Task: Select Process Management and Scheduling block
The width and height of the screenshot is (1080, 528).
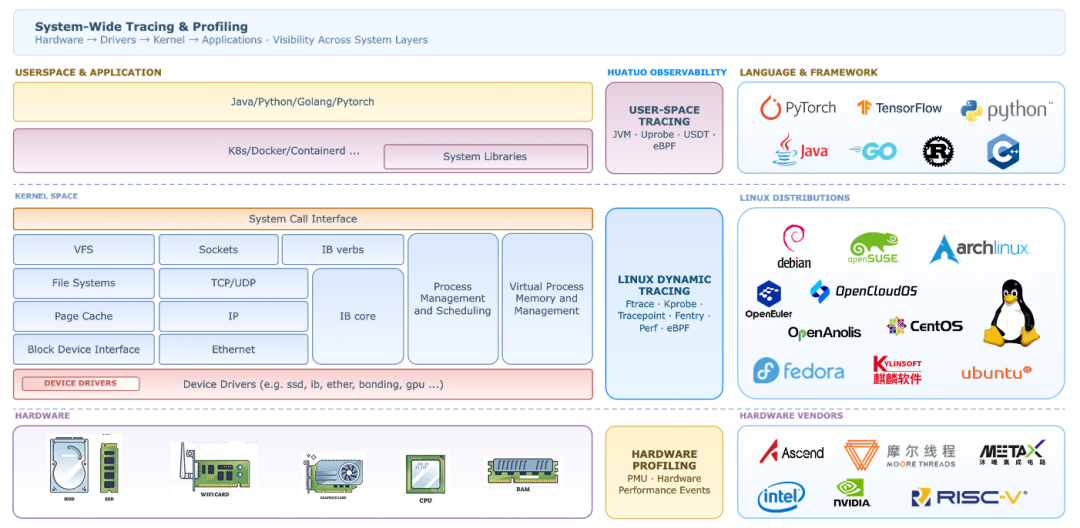Action: [453, 299]
